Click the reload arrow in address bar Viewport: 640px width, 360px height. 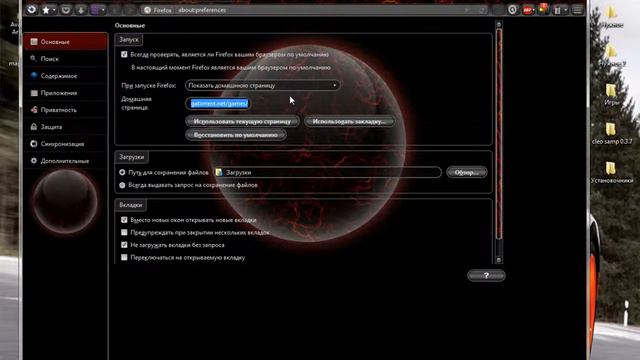pos(482,10)
